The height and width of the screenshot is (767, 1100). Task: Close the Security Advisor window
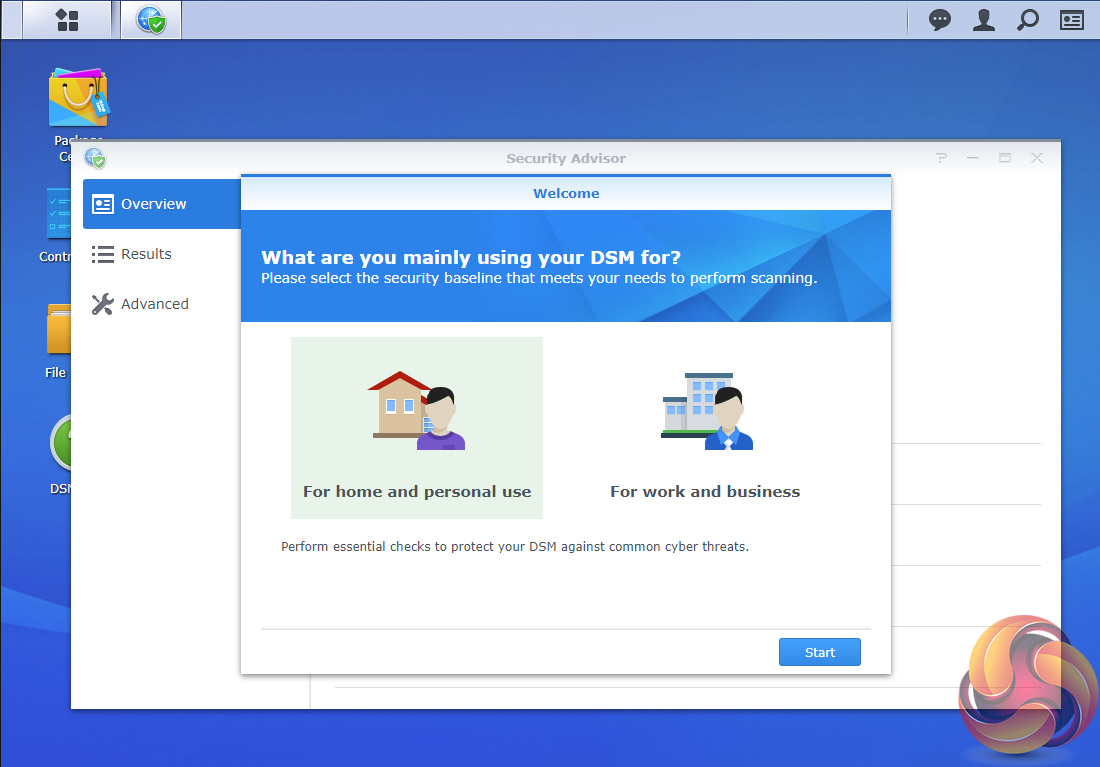1037,158
